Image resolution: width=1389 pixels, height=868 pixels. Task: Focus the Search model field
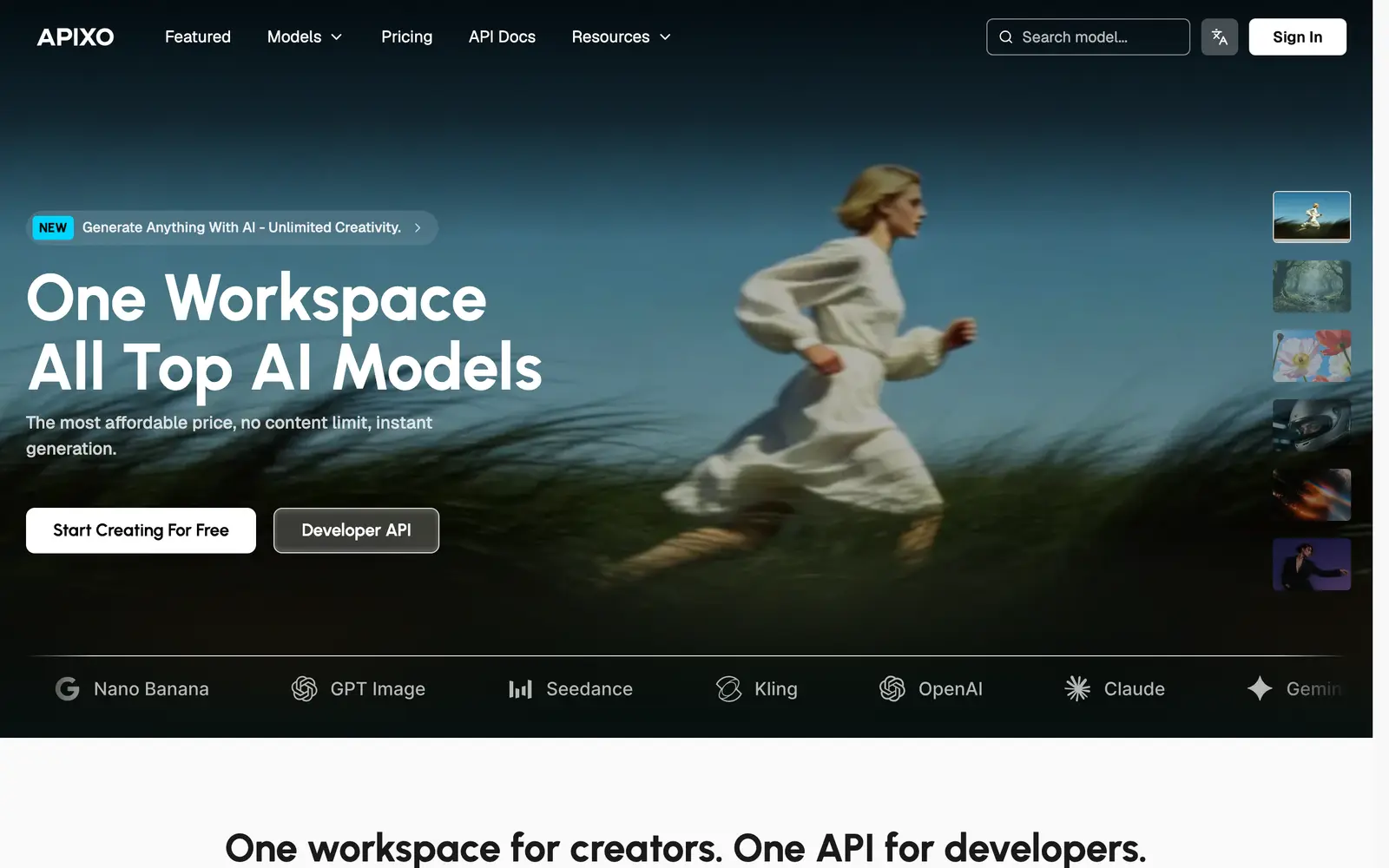tap(1088, 36)
